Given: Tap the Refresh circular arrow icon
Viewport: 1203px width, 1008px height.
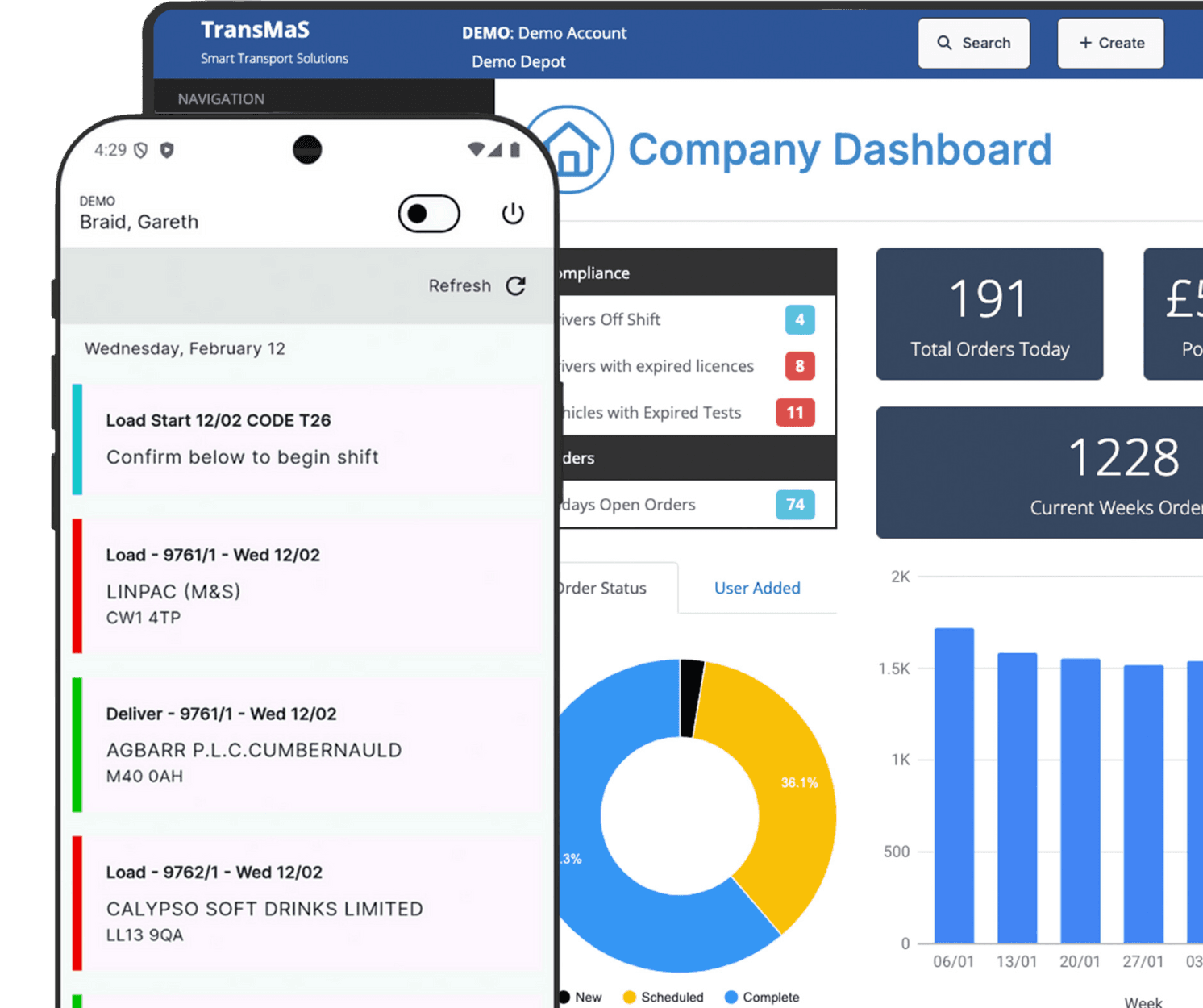Looking at the screenshot, I should tap(516, 285).
